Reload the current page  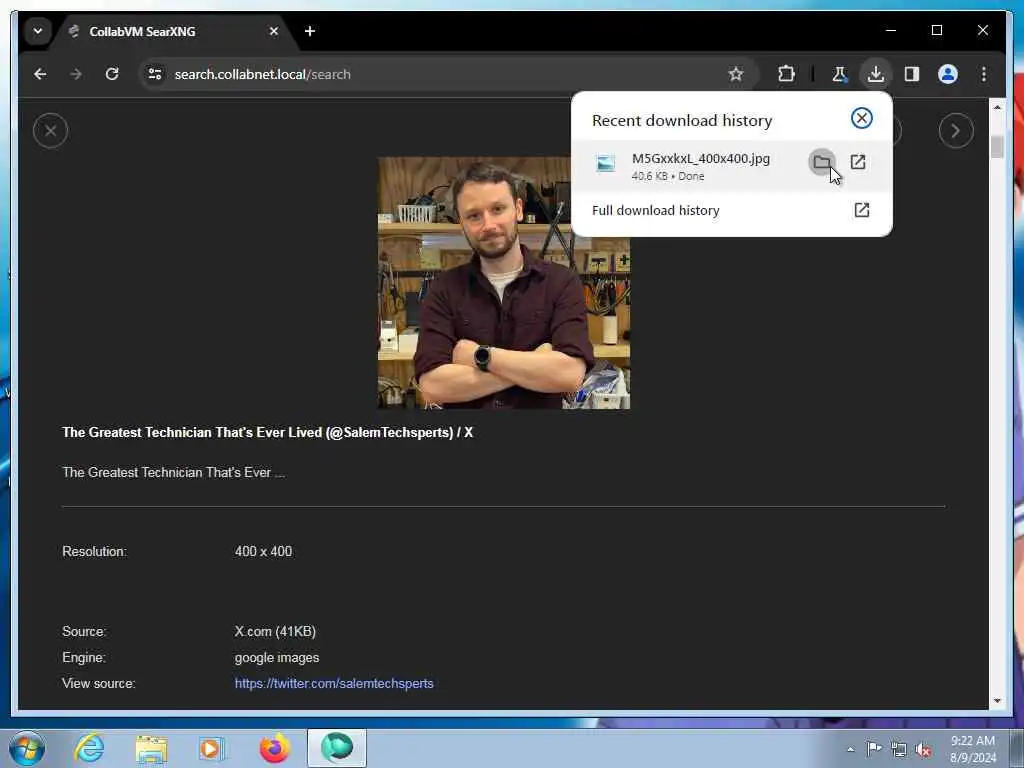pyautogui.click(x=112, y=74)
